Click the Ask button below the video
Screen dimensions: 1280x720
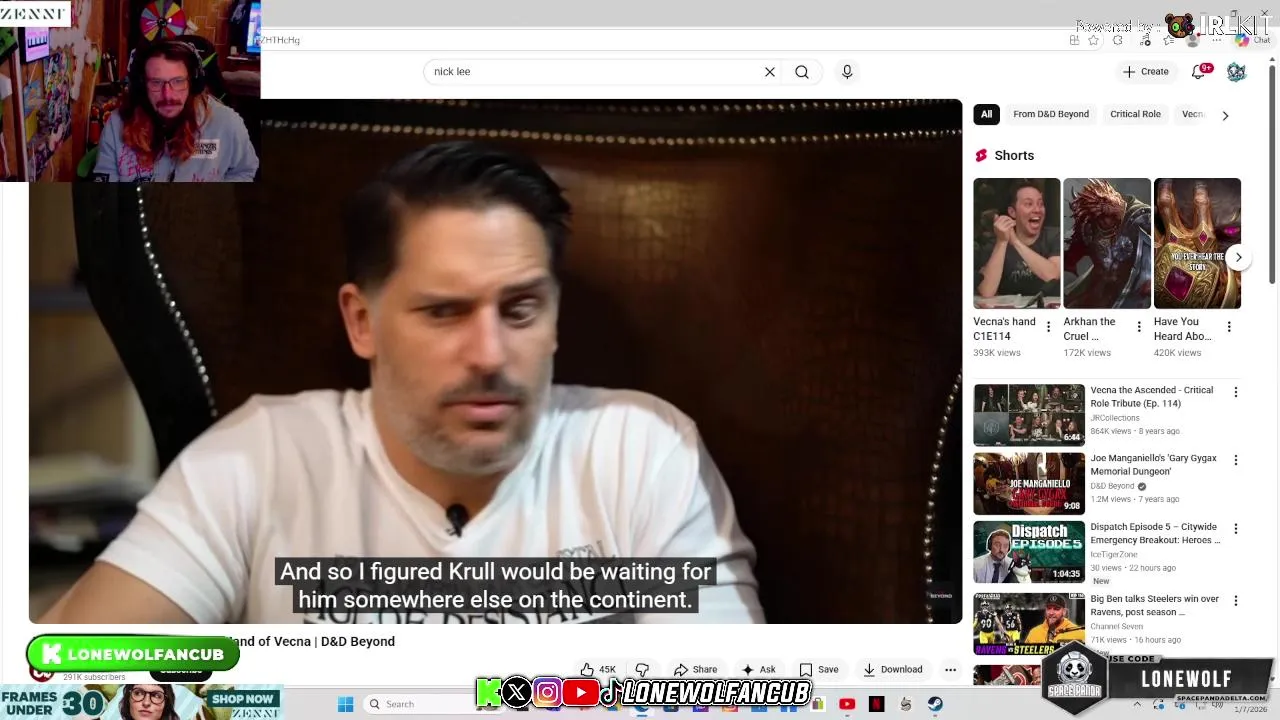[x=758, y=670]
